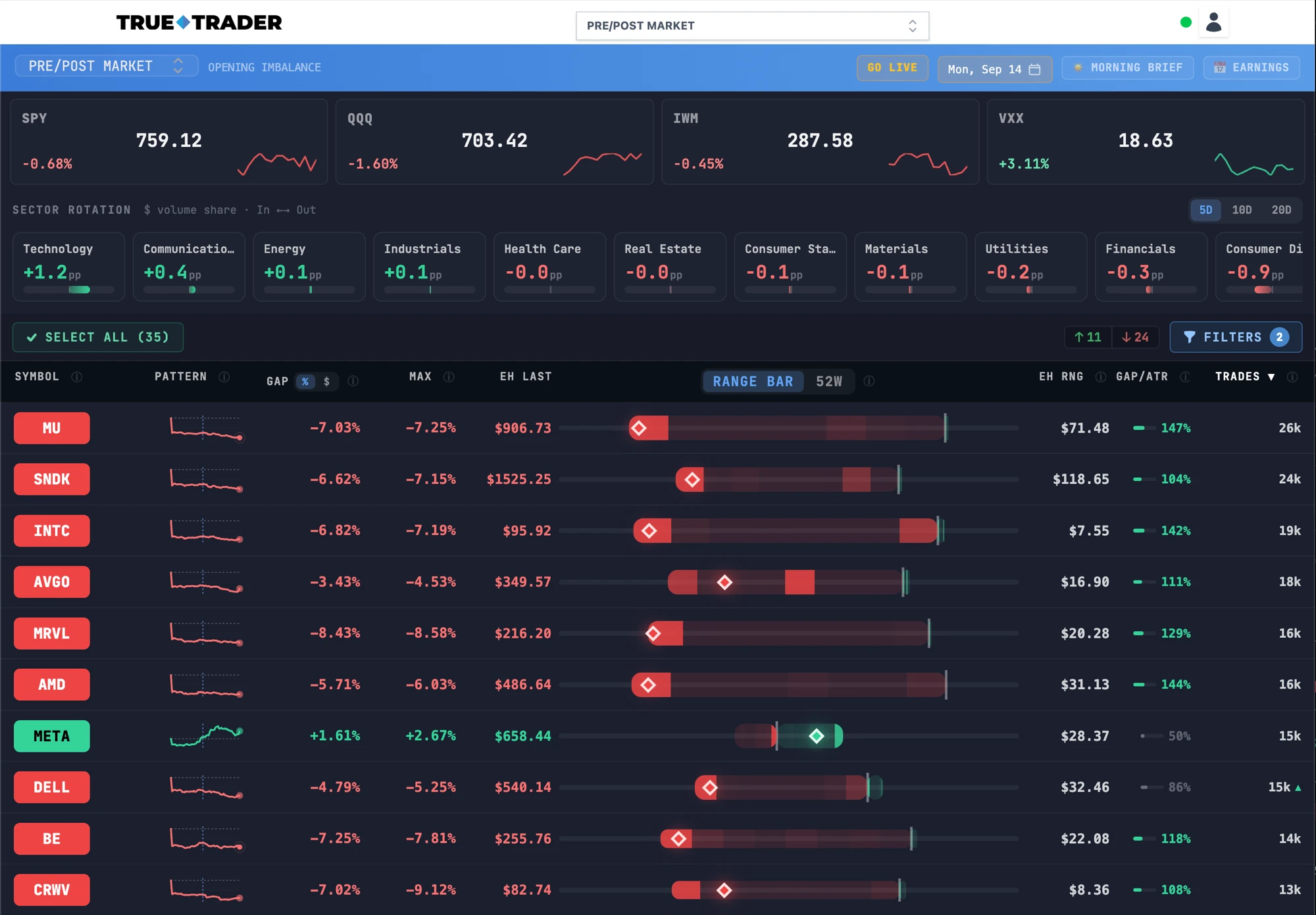Screen dimensions: 1316x915
Task: Click the funnel icon in FILTERS button
Action: point(1189,337)
